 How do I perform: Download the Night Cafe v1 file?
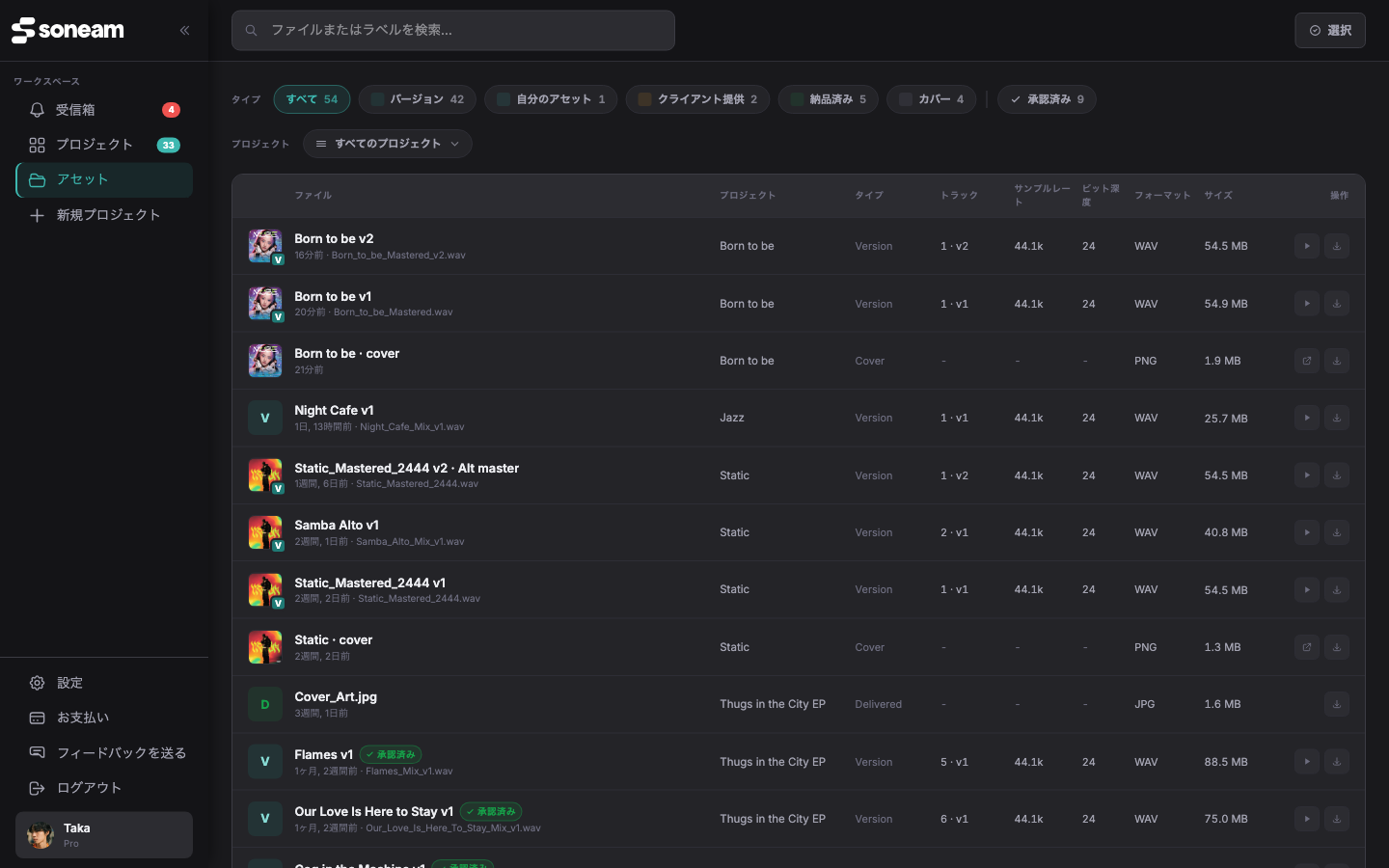point(1337,418)
